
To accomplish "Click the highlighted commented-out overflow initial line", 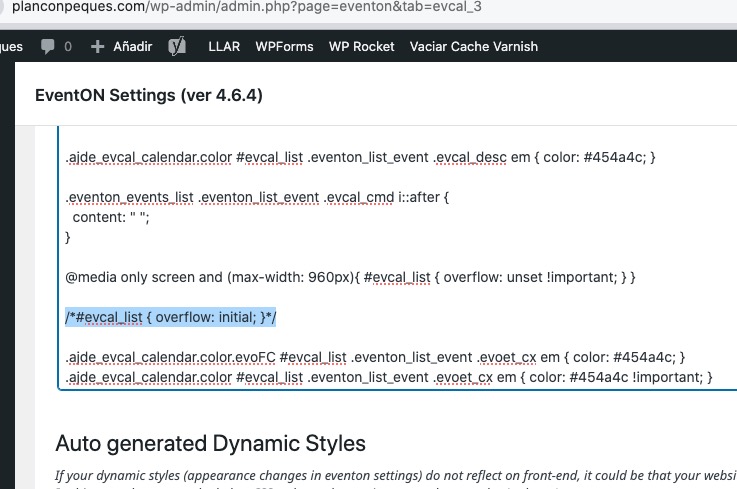I will (x=171, y=317).
